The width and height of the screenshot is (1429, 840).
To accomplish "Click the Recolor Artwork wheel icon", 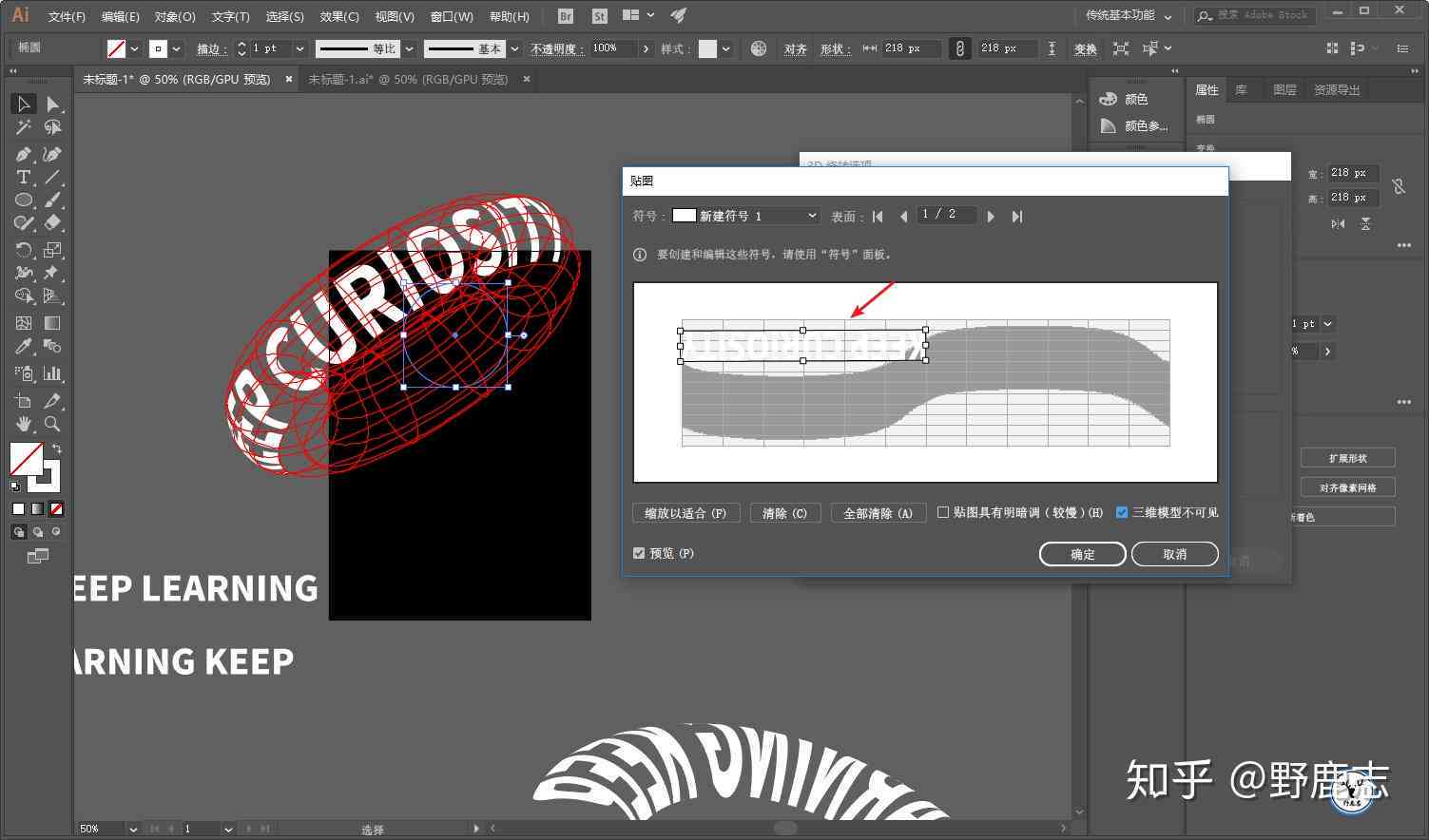I will (x=759, y=48).
